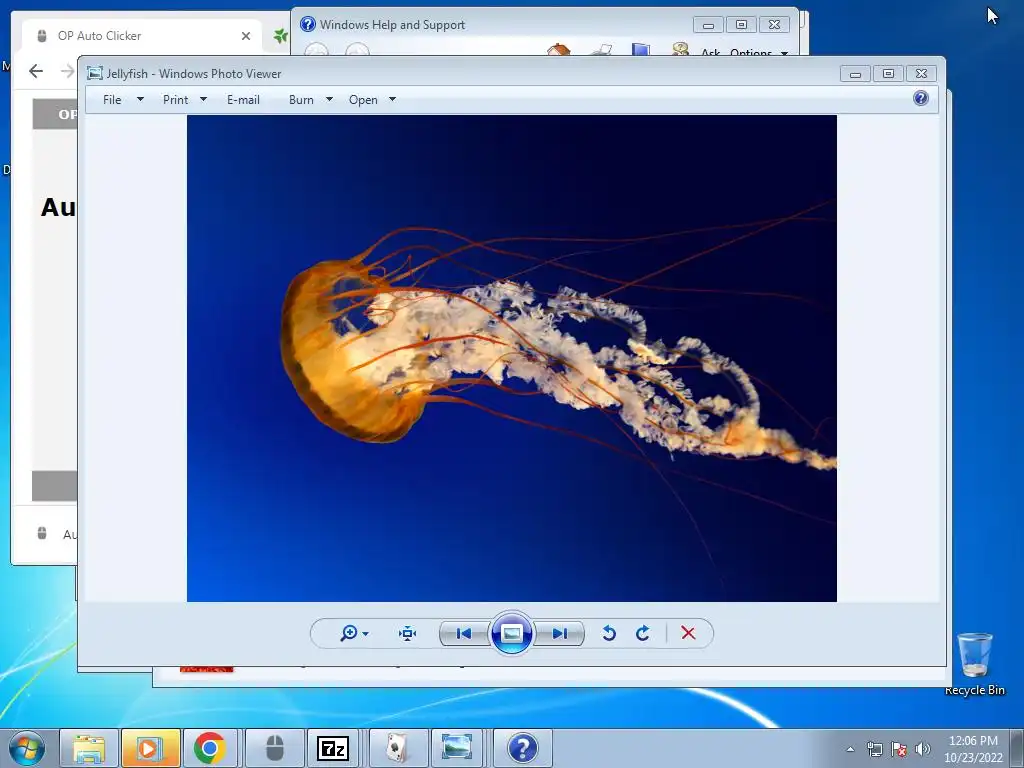Open the zoom magnifier control in Photo Viewer
The image size is (1024, 768).
(x=349, y=633)
